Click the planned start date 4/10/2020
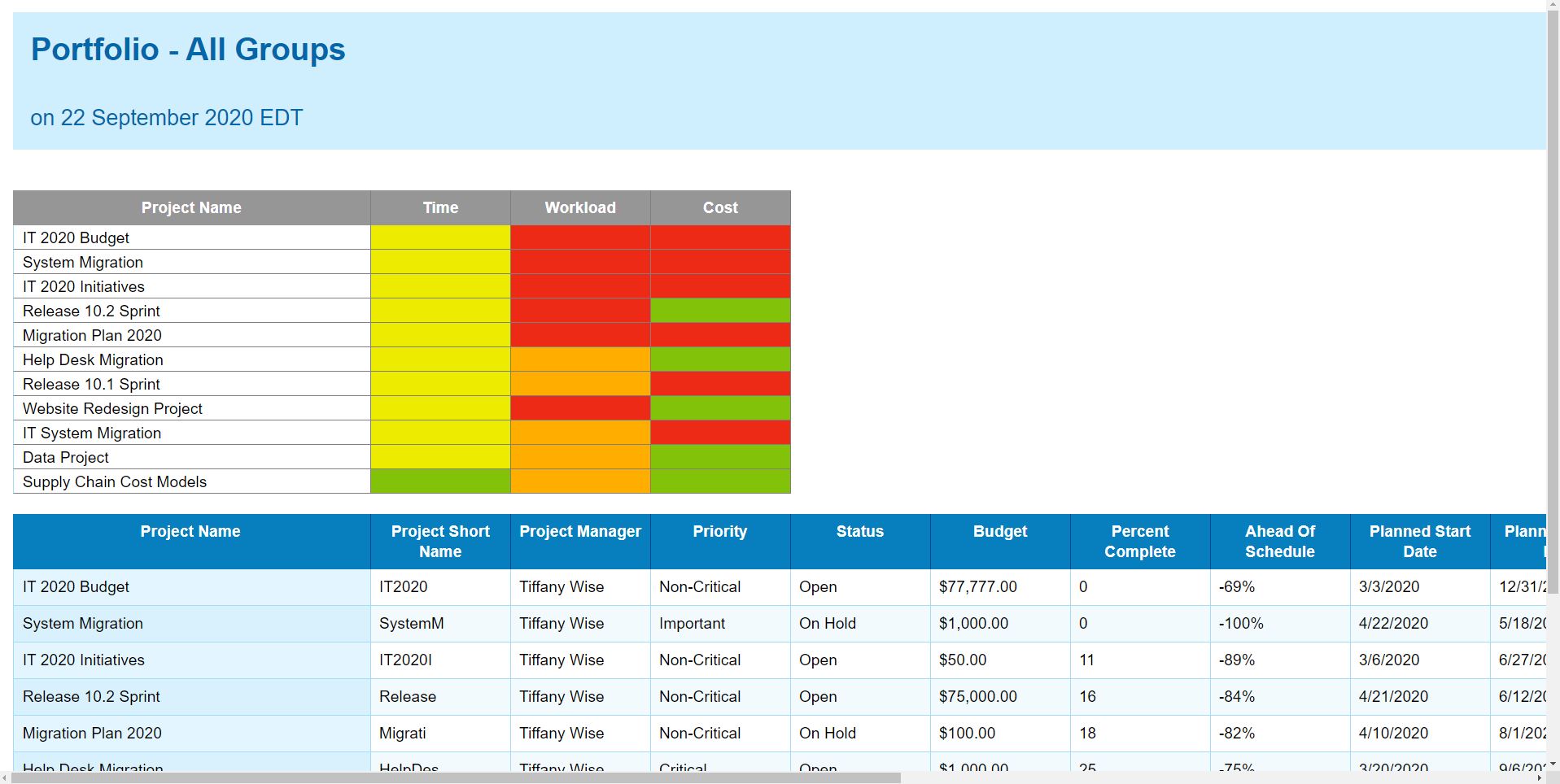This screenshot has width=1560, height=784. point(1393,733)
